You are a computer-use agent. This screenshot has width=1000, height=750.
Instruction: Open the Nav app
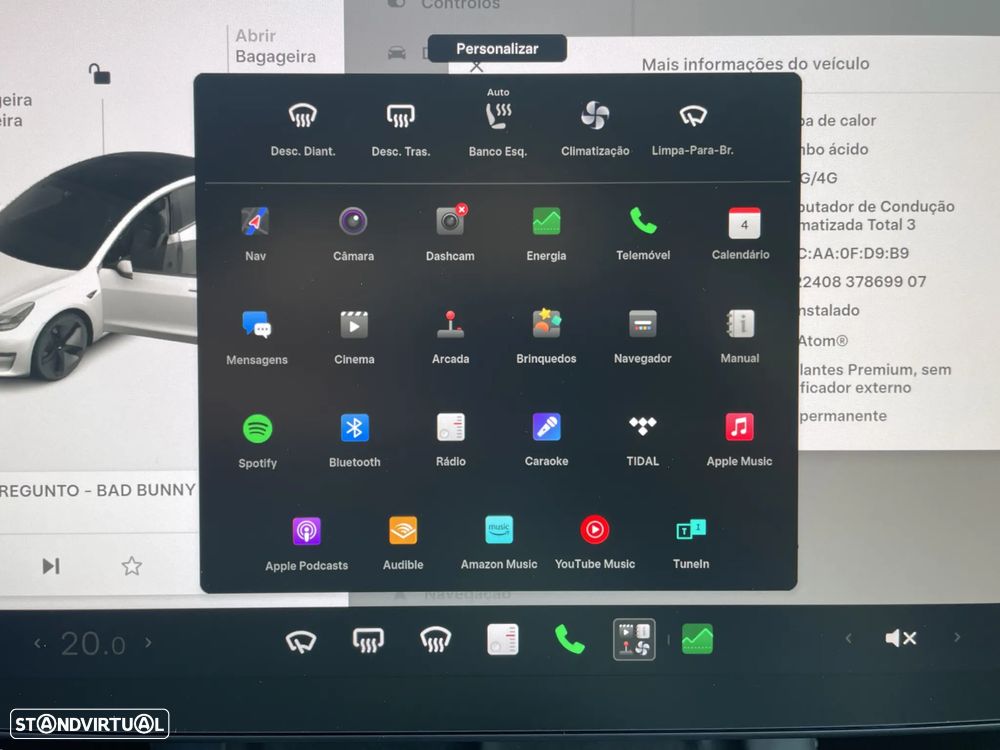tap(255, 233)
